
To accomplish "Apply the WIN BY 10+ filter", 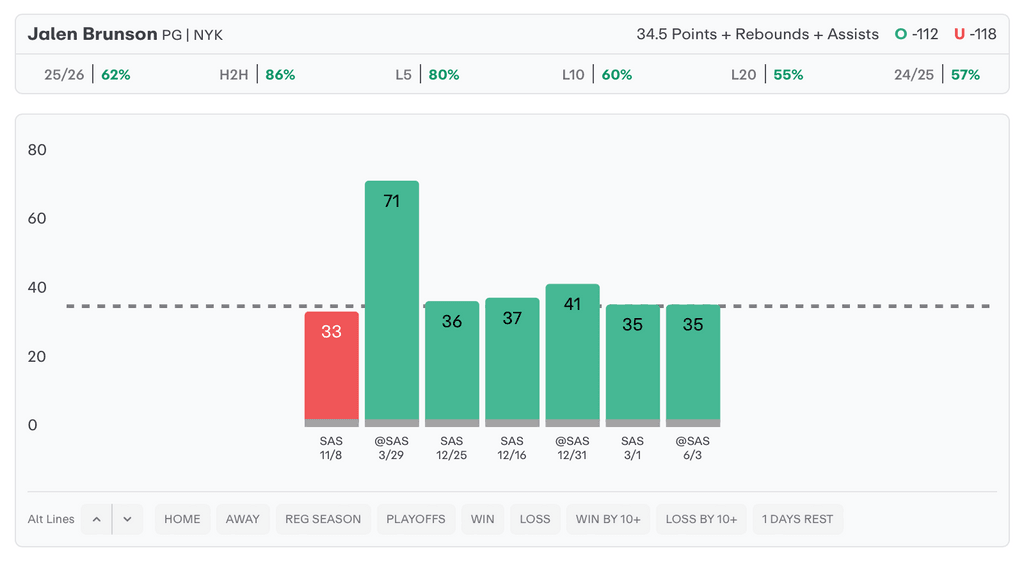I will click(608, 519).
